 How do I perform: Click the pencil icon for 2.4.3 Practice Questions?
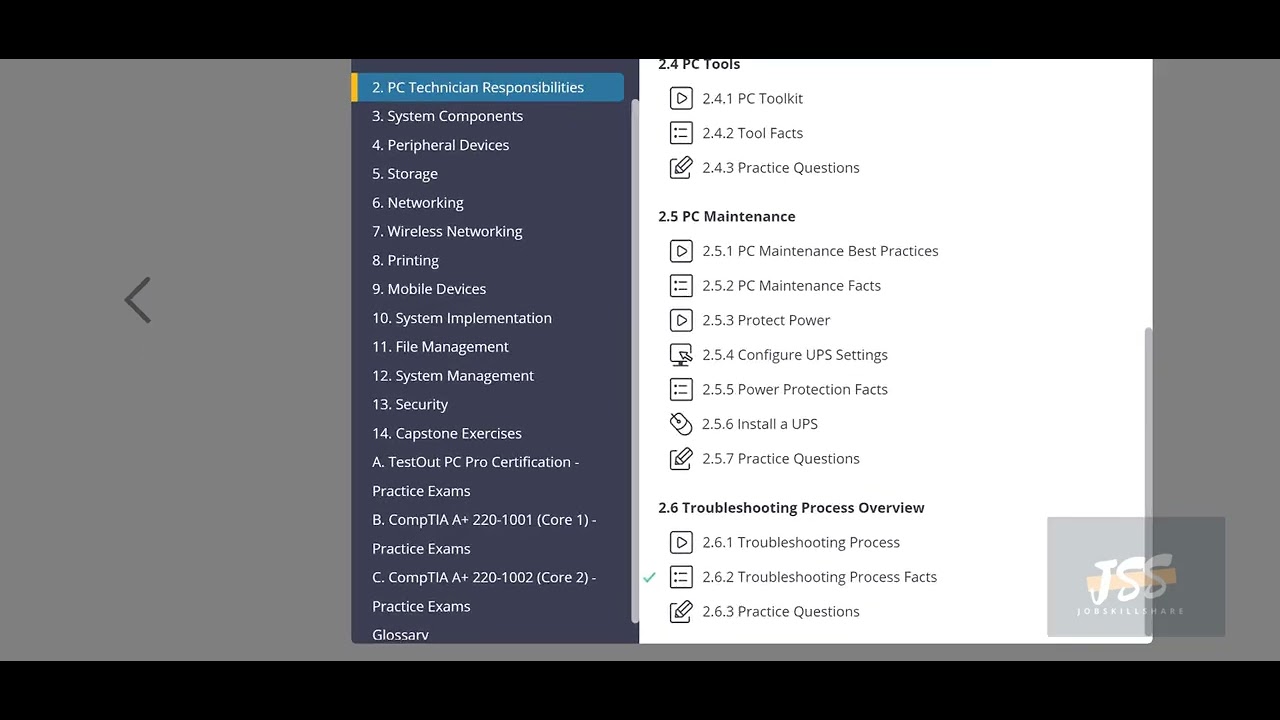click(x=681, y=168)
